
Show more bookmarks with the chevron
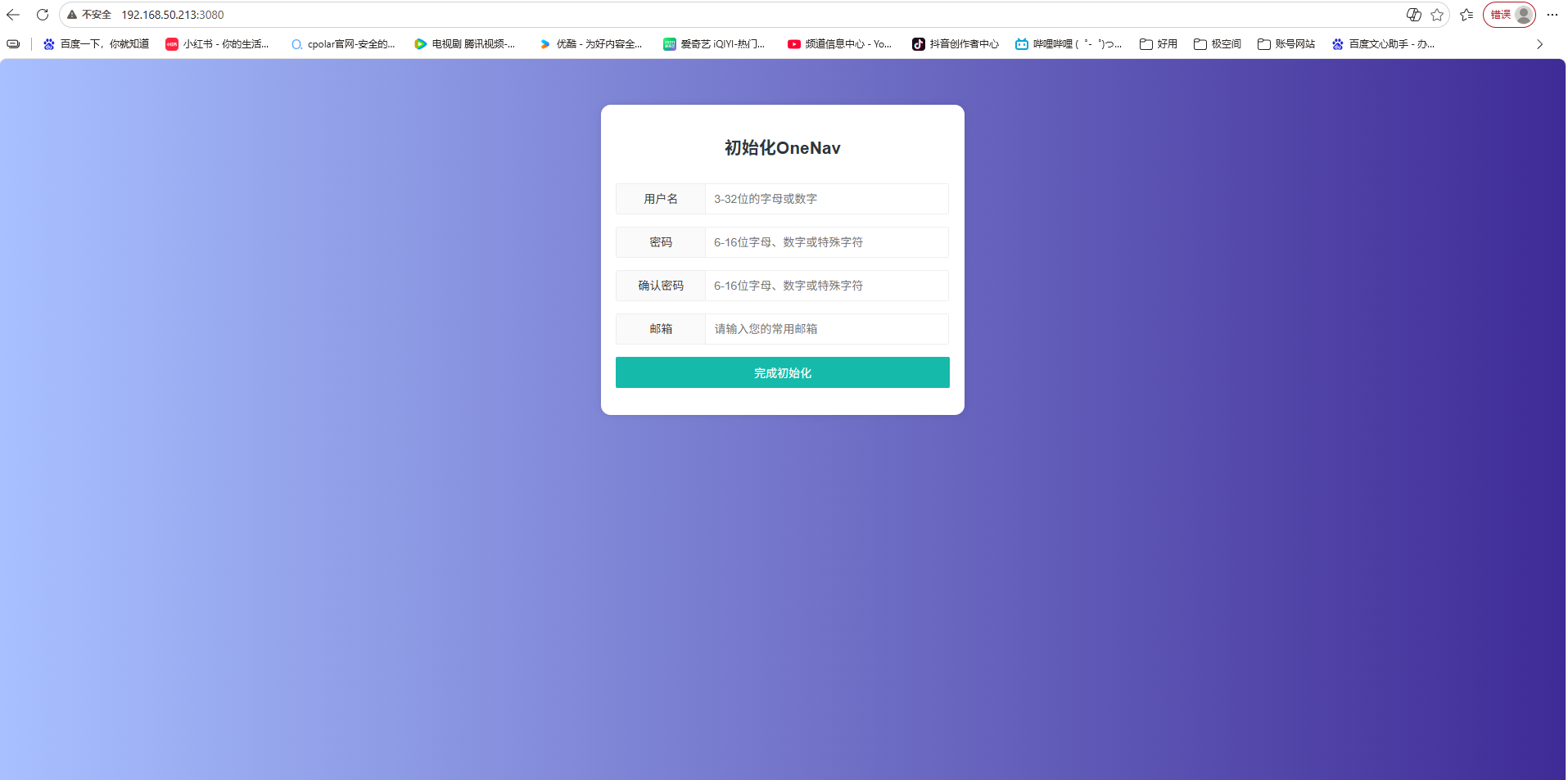pos(1539,44)
